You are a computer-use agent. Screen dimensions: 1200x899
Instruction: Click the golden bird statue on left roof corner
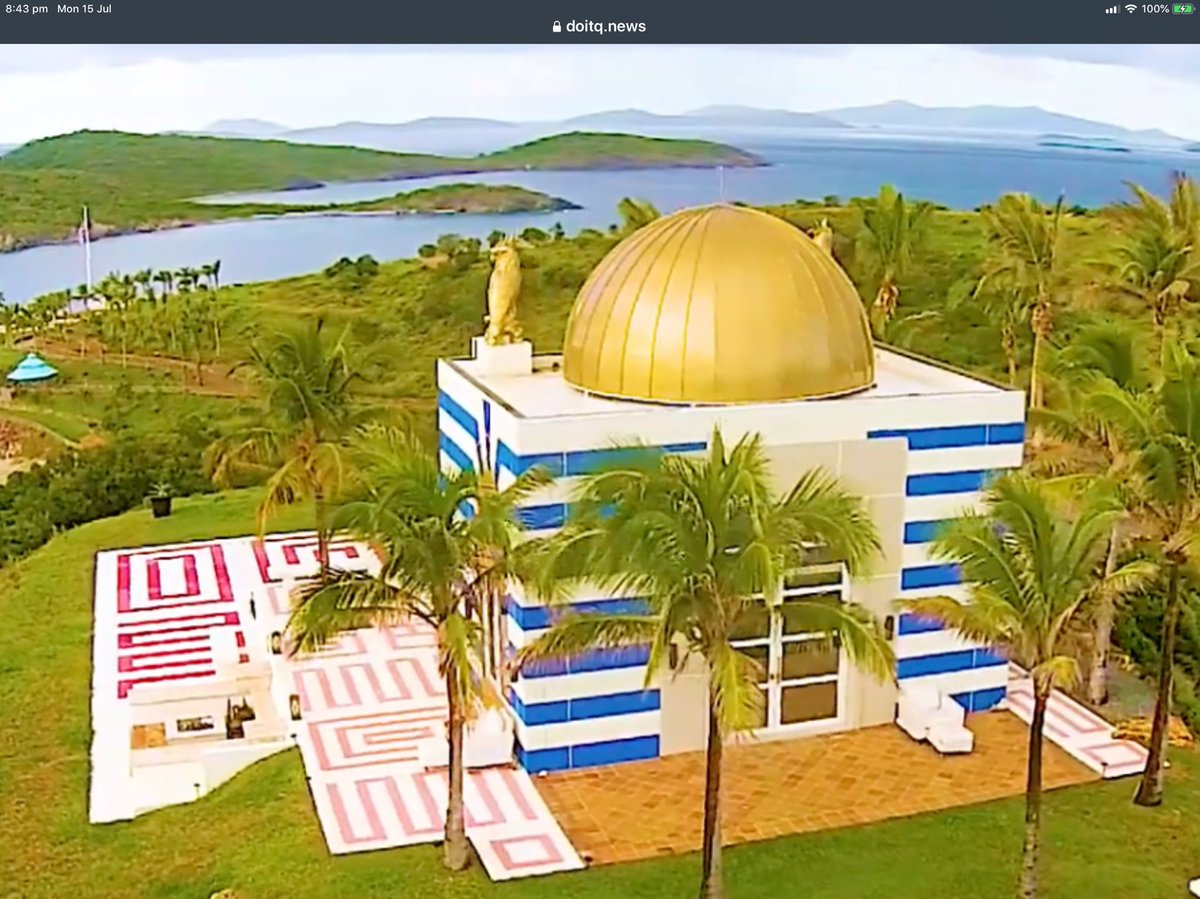coord(504,291)
